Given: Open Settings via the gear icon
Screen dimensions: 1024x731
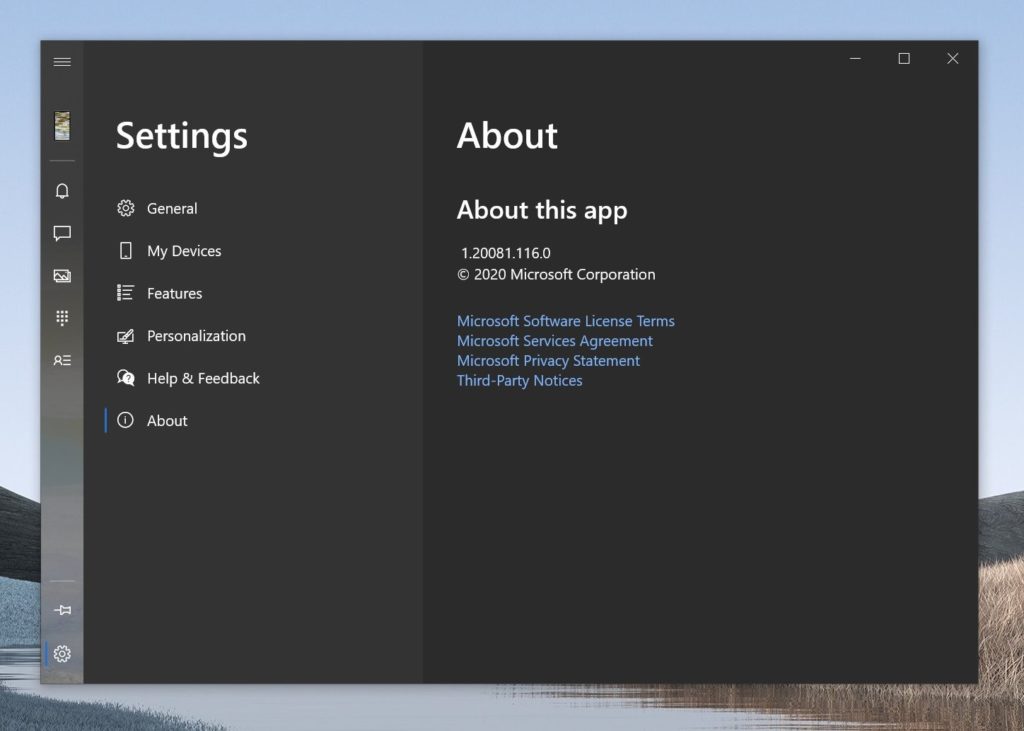Looking at the screenshot, I should pyautogui.click(x=62, y=653).
